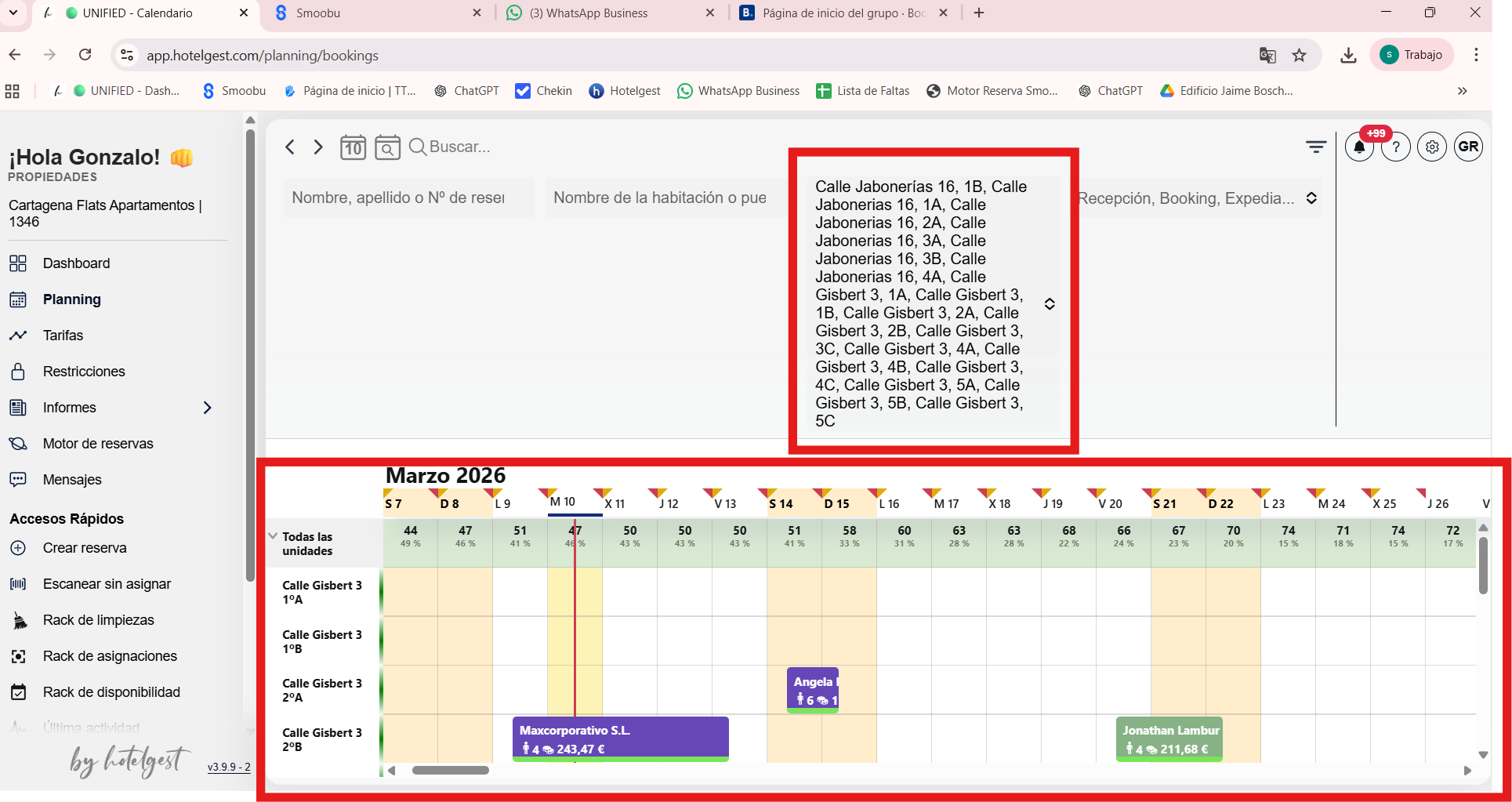Image resolution: width=1512 pixels, height=802 pixels.
Task: Focus the name or reservation number field
Action: click(409, 198)
